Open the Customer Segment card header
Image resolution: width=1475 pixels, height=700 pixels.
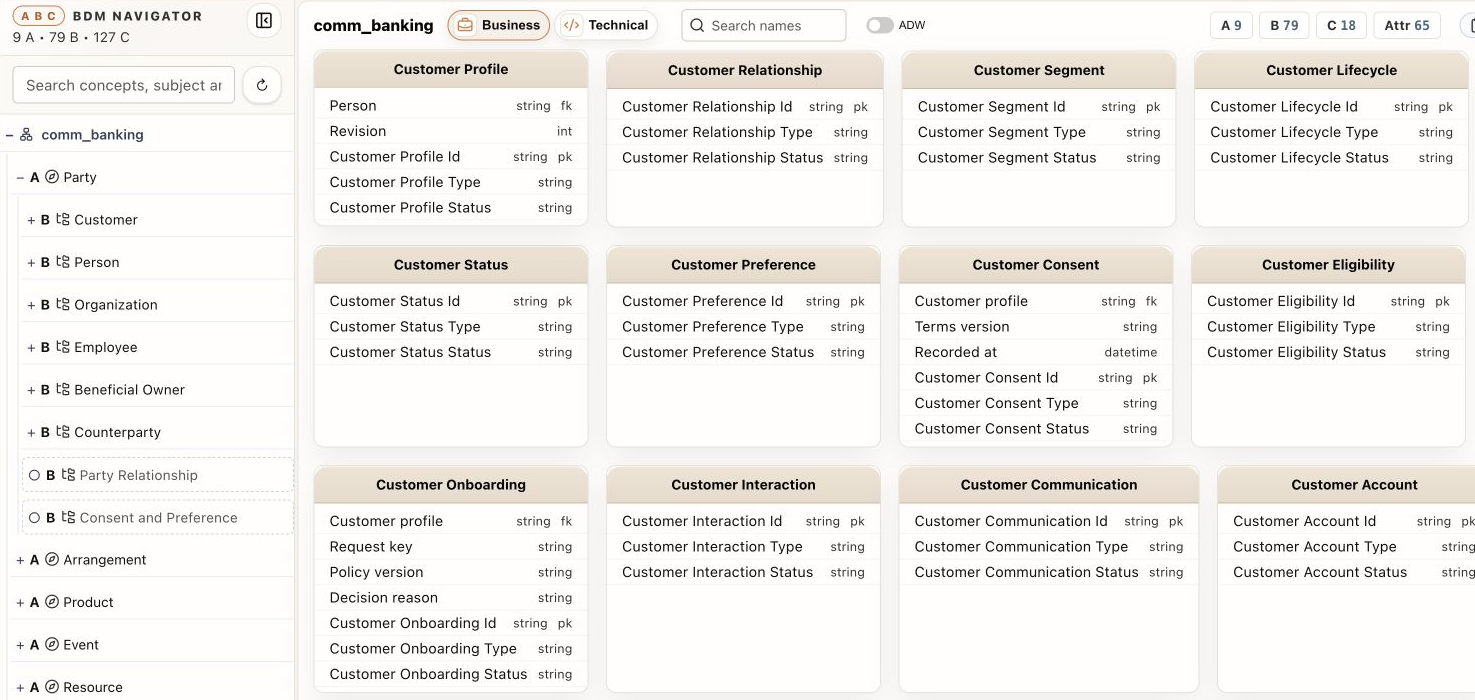coord(1039,70)
